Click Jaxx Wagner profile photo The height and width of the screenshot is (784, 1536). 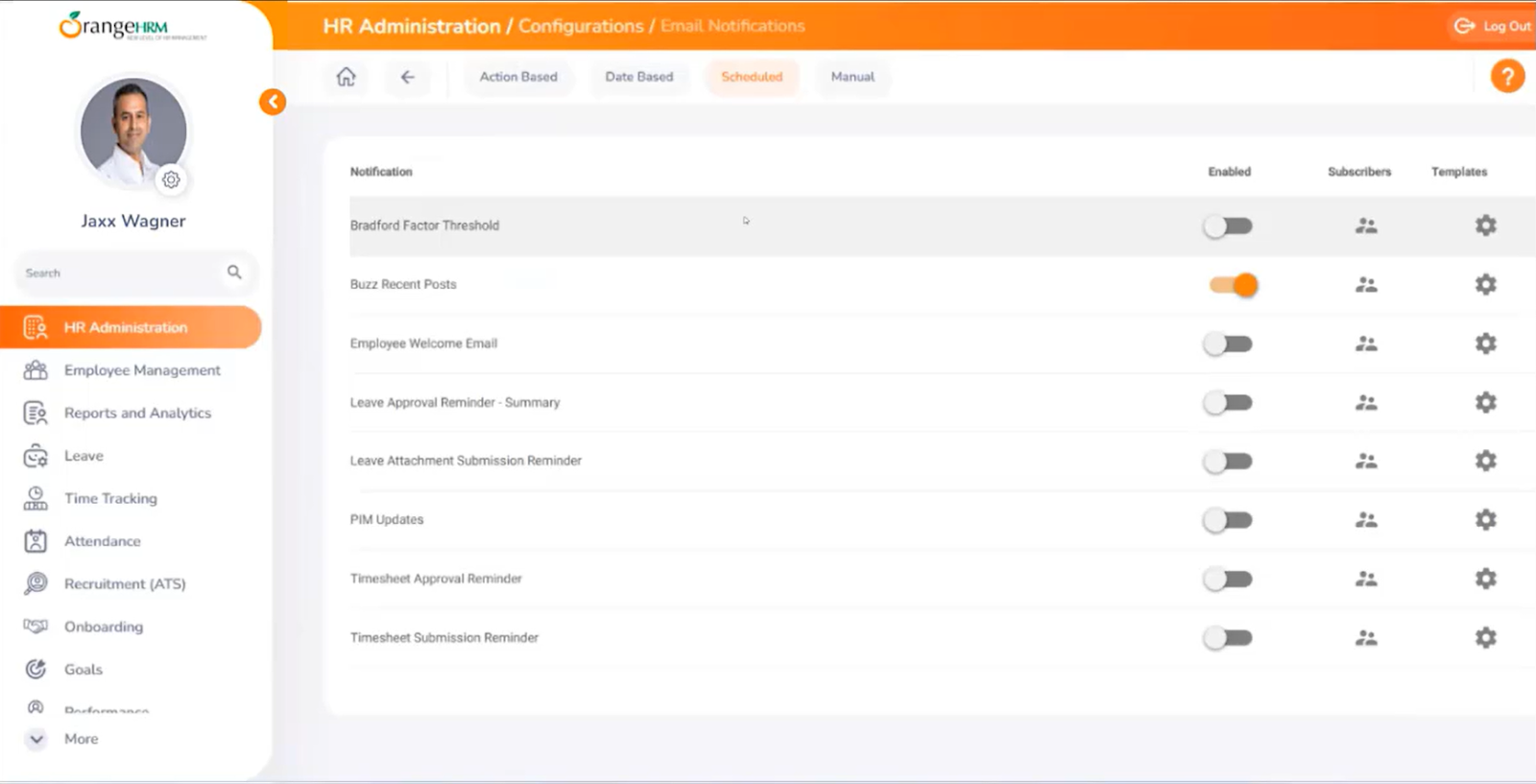tap(133, 131)
